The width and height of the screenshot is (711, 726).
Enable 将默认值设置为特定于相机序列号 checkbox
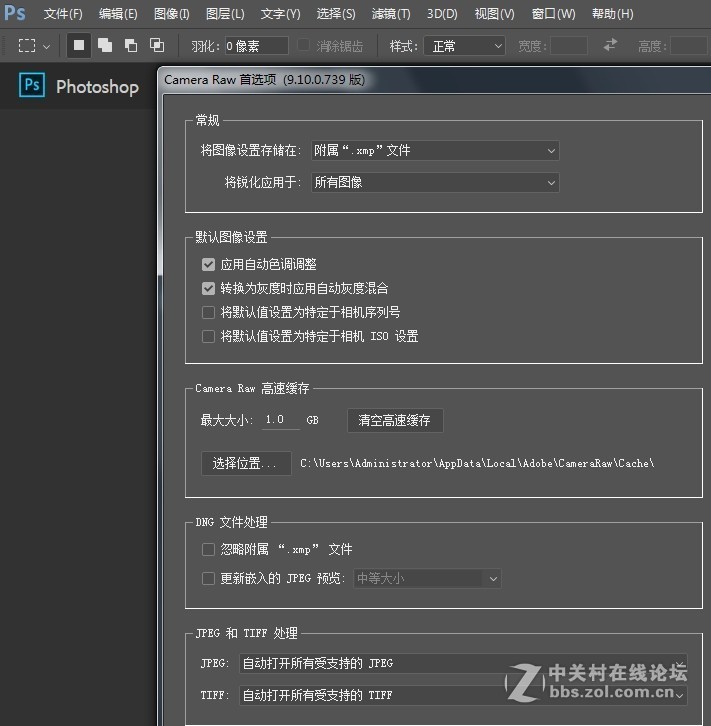208,313
